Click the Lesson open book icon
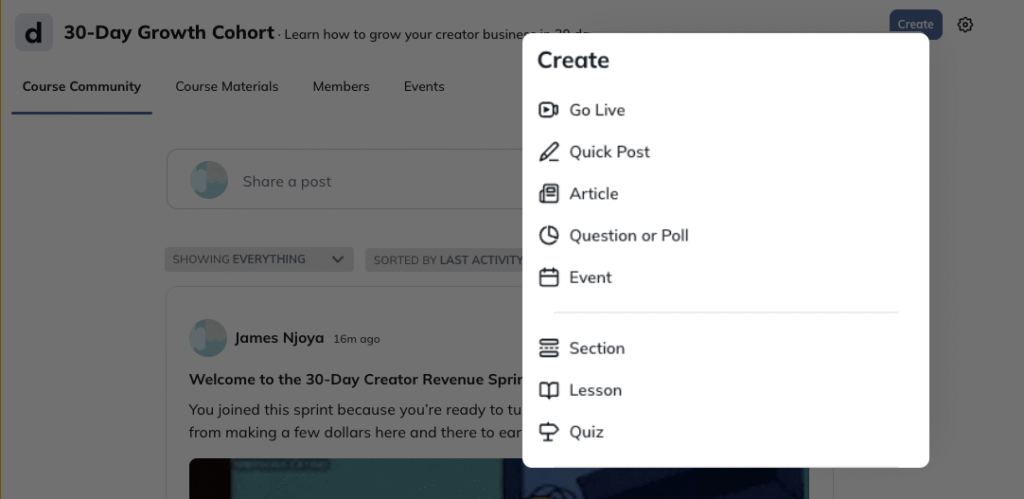 point(548,390)
